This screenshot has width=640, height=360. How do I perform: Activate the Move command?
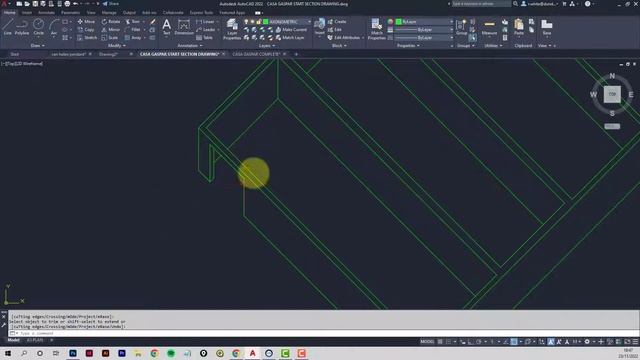click(x=86, y=22)
